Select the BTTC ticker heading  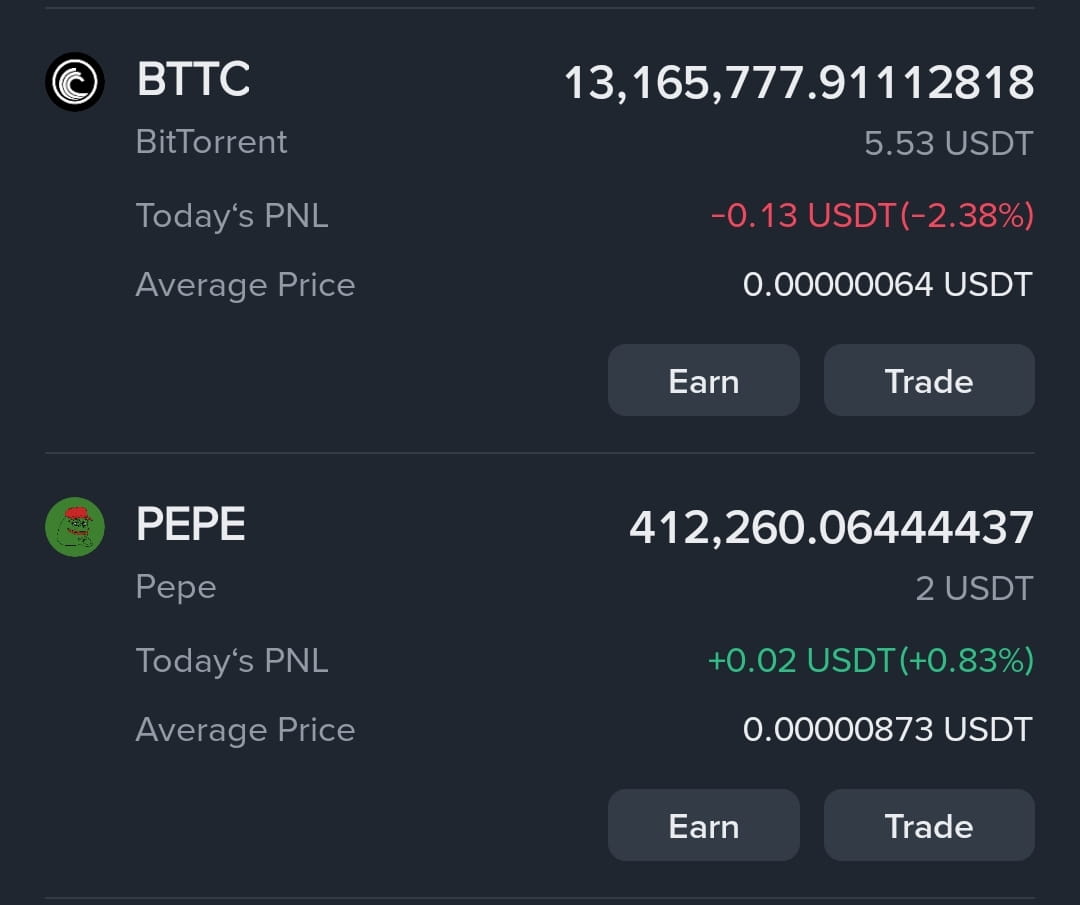coord(193,80)
